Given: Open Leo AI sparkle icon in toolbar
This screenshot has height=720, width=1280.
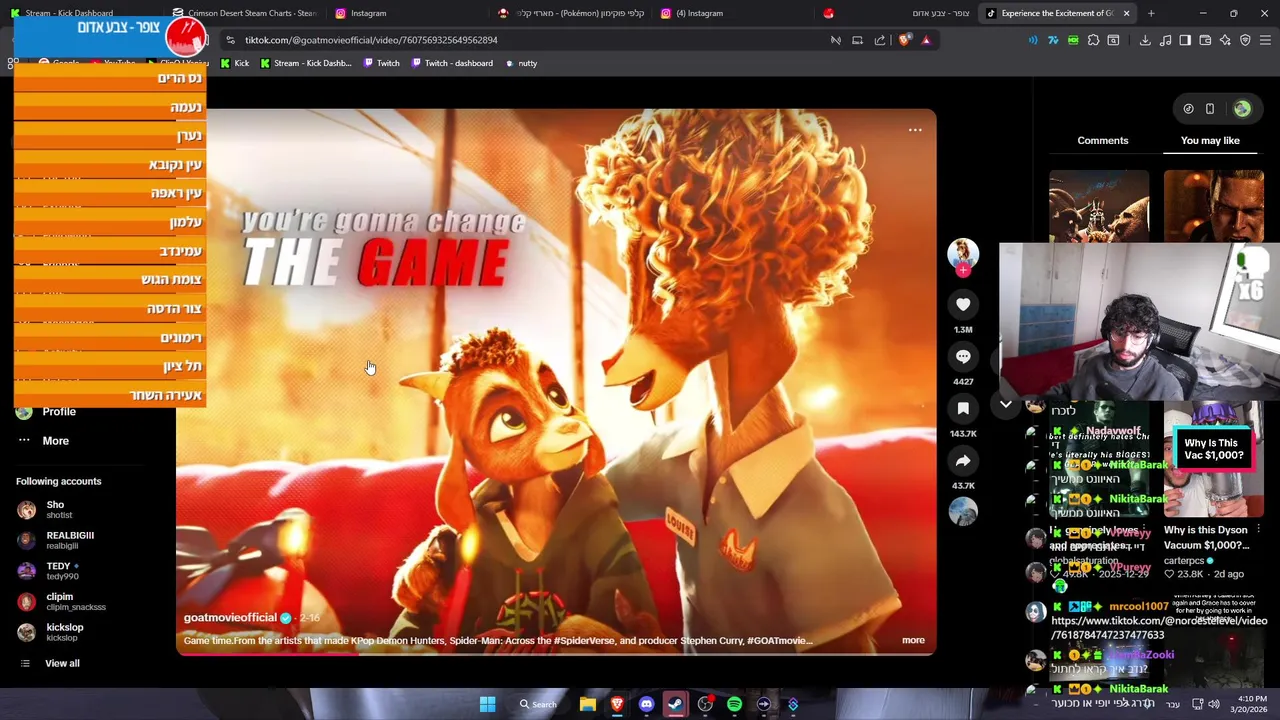Looking at the screenshot, I should point(1225,40).
